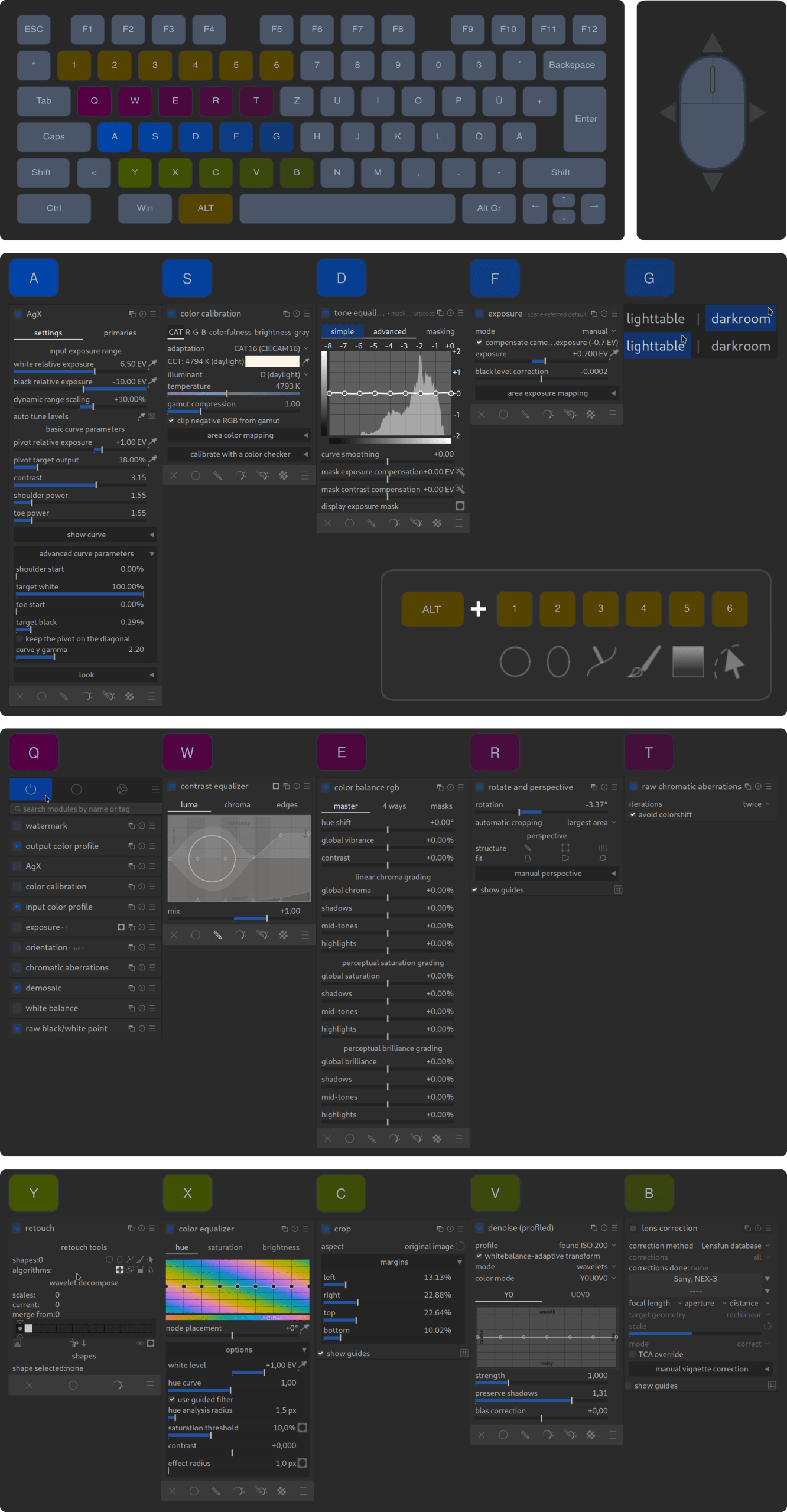The image size is (787, 1512).
Task: Expand the show curve section in AgX
Action: coord(86,535)
